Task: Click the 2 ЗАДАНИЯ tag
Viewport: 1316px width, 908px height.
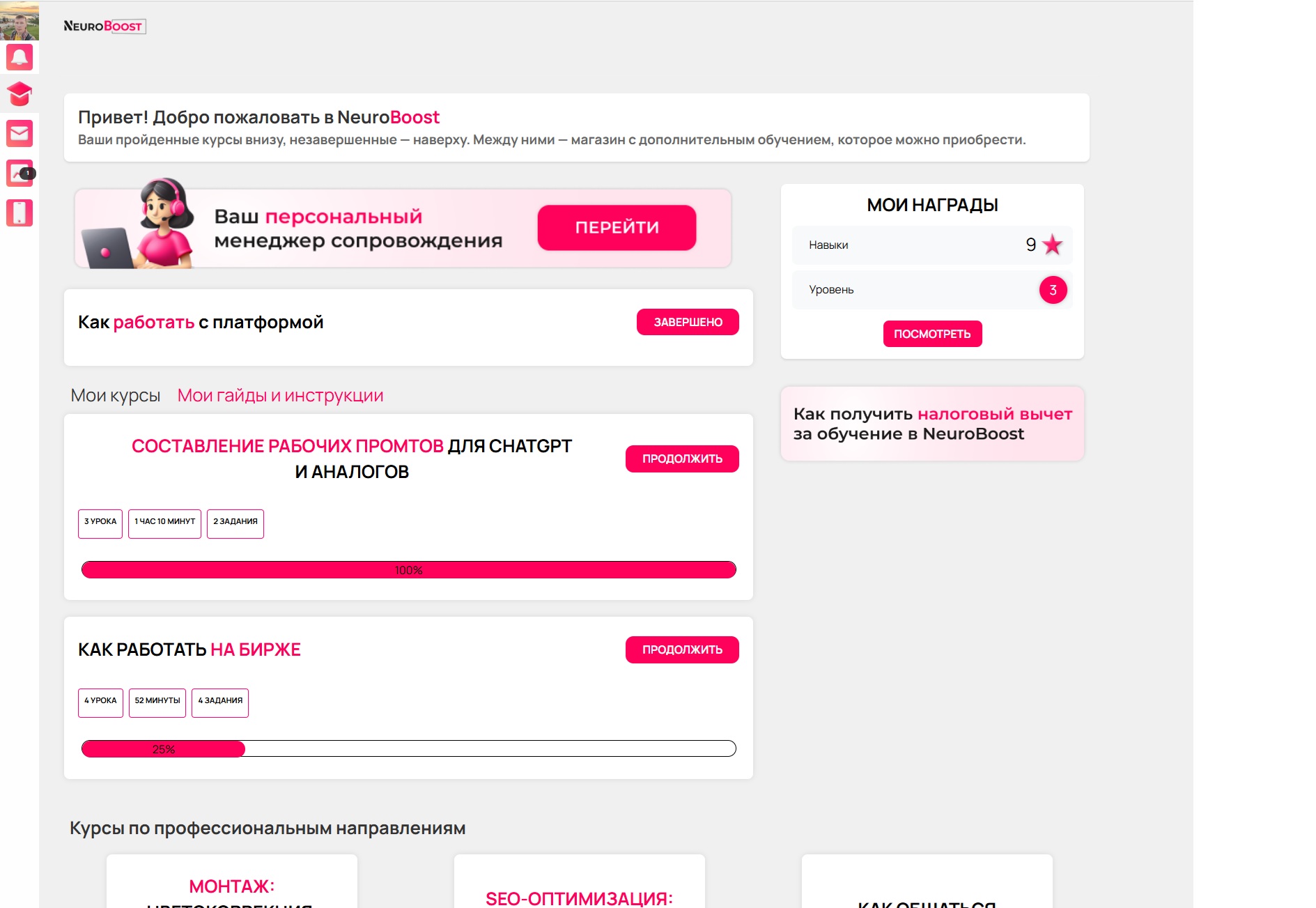Action: point(235,523)
